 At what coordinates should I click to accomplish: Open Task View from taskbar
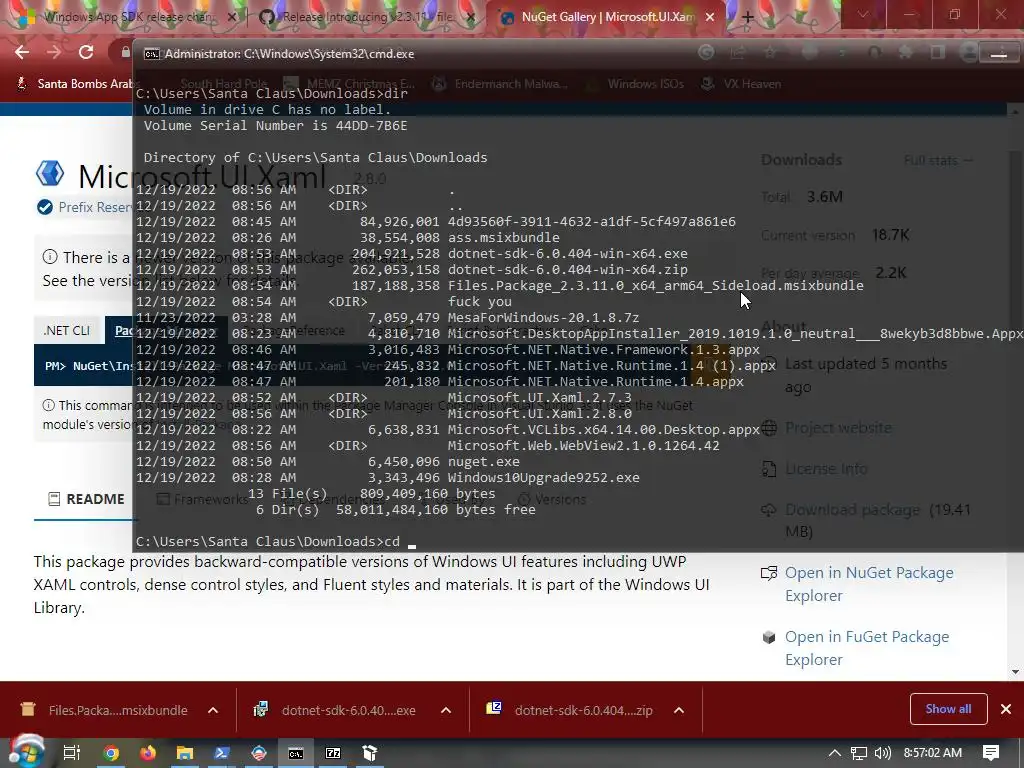[x=71, y=753]
